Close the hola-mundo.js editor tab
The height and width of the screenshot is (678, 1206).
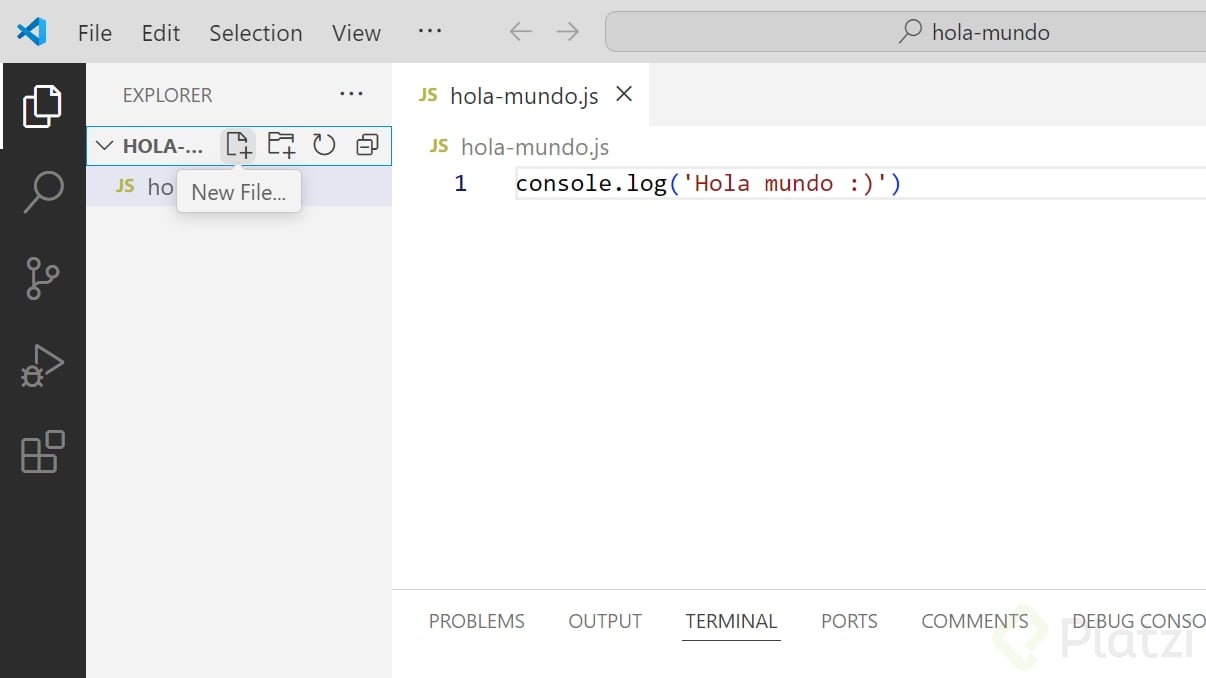click(624, 94)
